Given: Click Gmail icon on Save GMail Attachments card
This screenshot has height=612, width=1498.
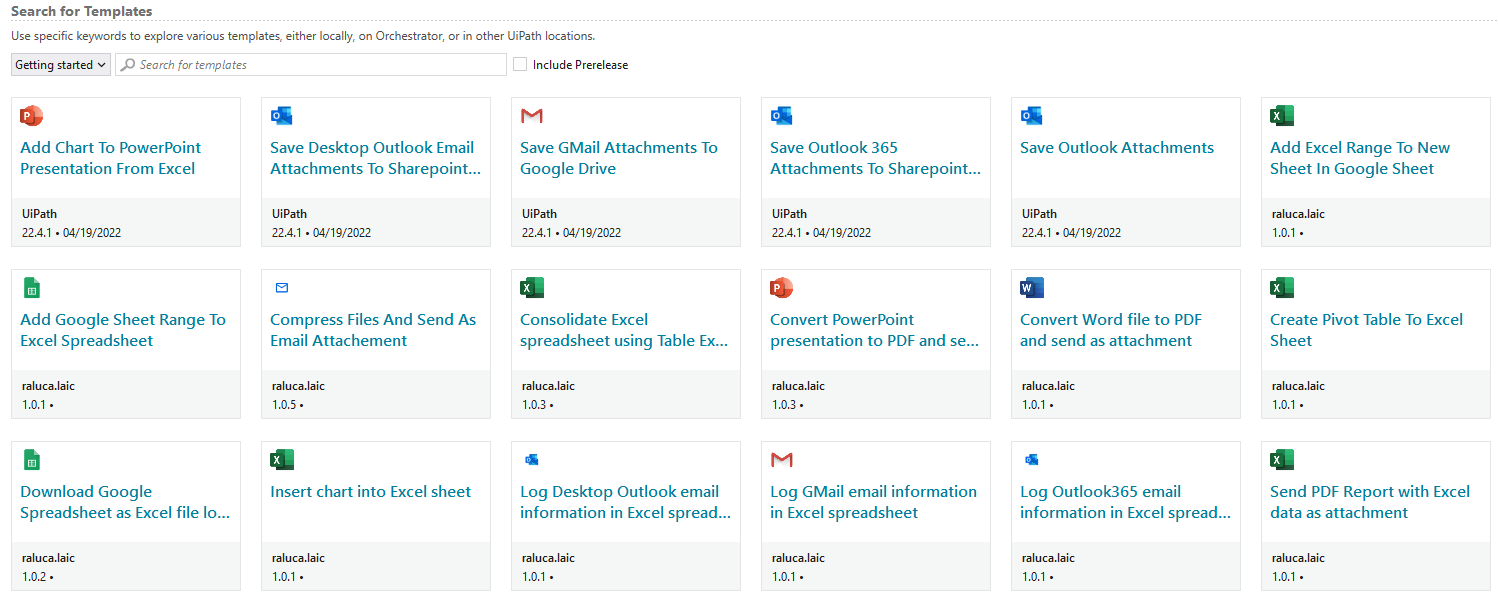Looking at the screenshot, I should click(x=532, y=116).
